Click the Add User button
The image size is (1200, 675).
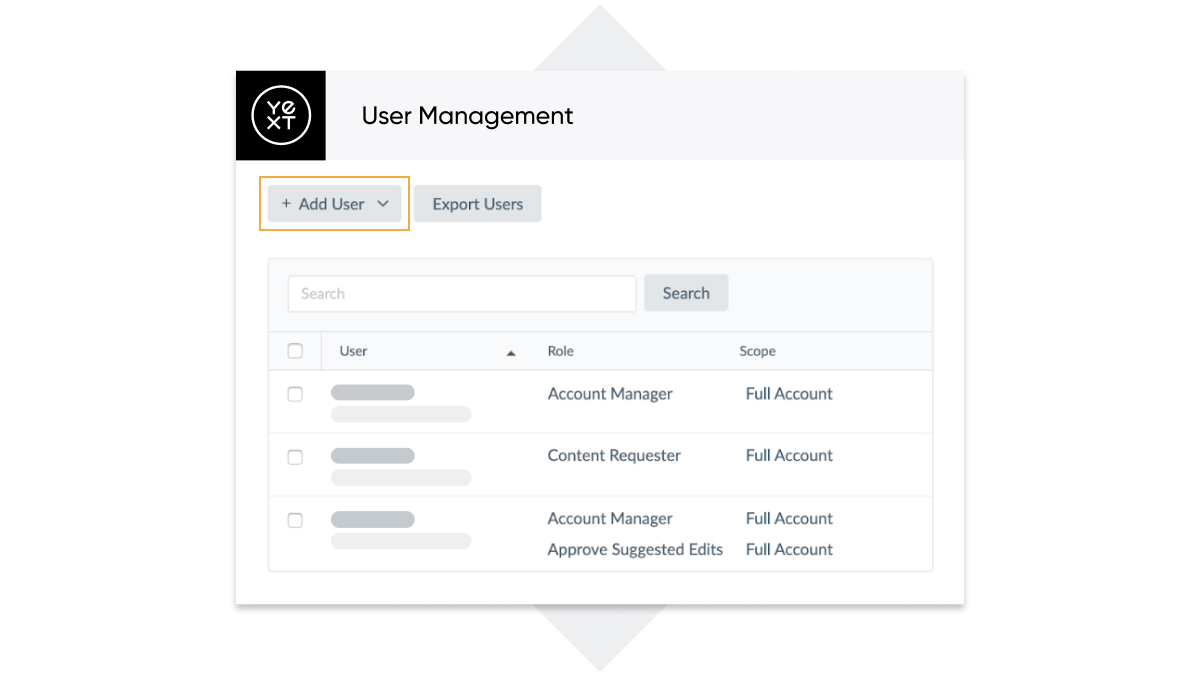[334, 204]
